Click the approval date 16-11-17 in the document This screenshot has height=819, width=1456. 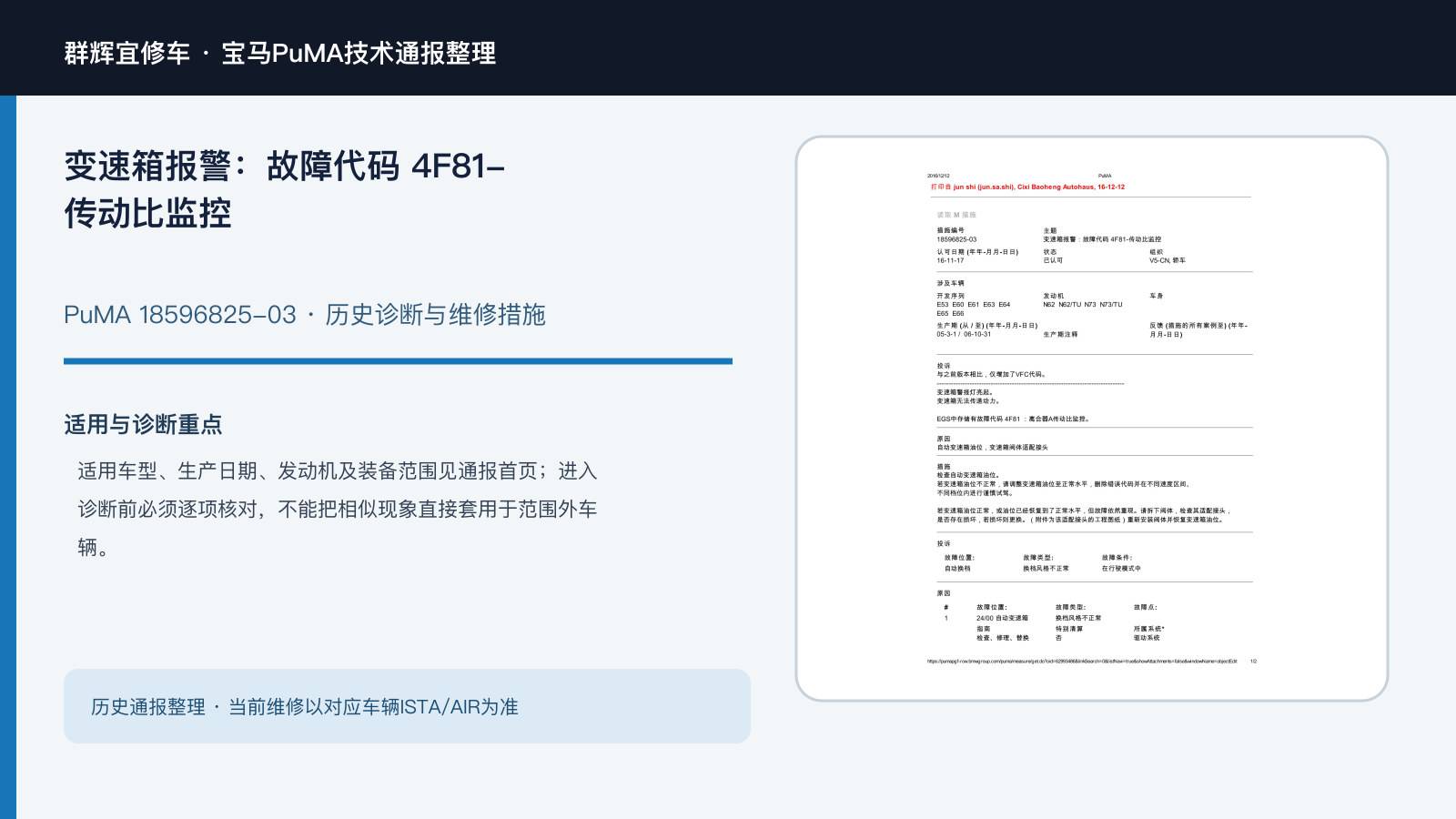(x=950, y=260)
